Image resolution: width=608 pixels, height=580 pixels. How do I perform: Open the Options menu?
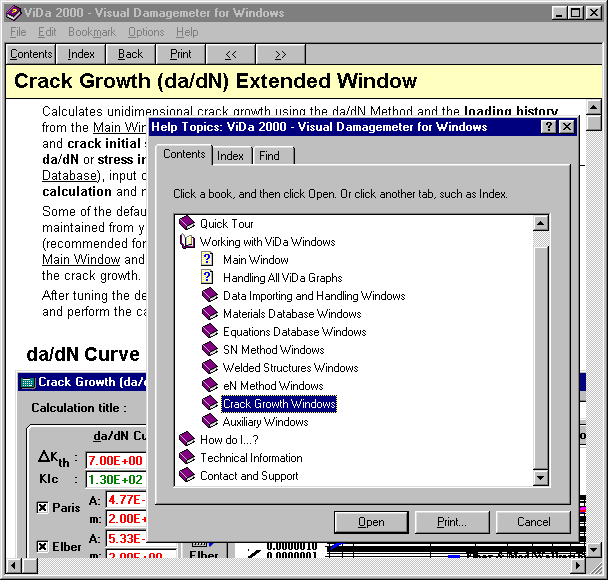click(x=146, y=32)
